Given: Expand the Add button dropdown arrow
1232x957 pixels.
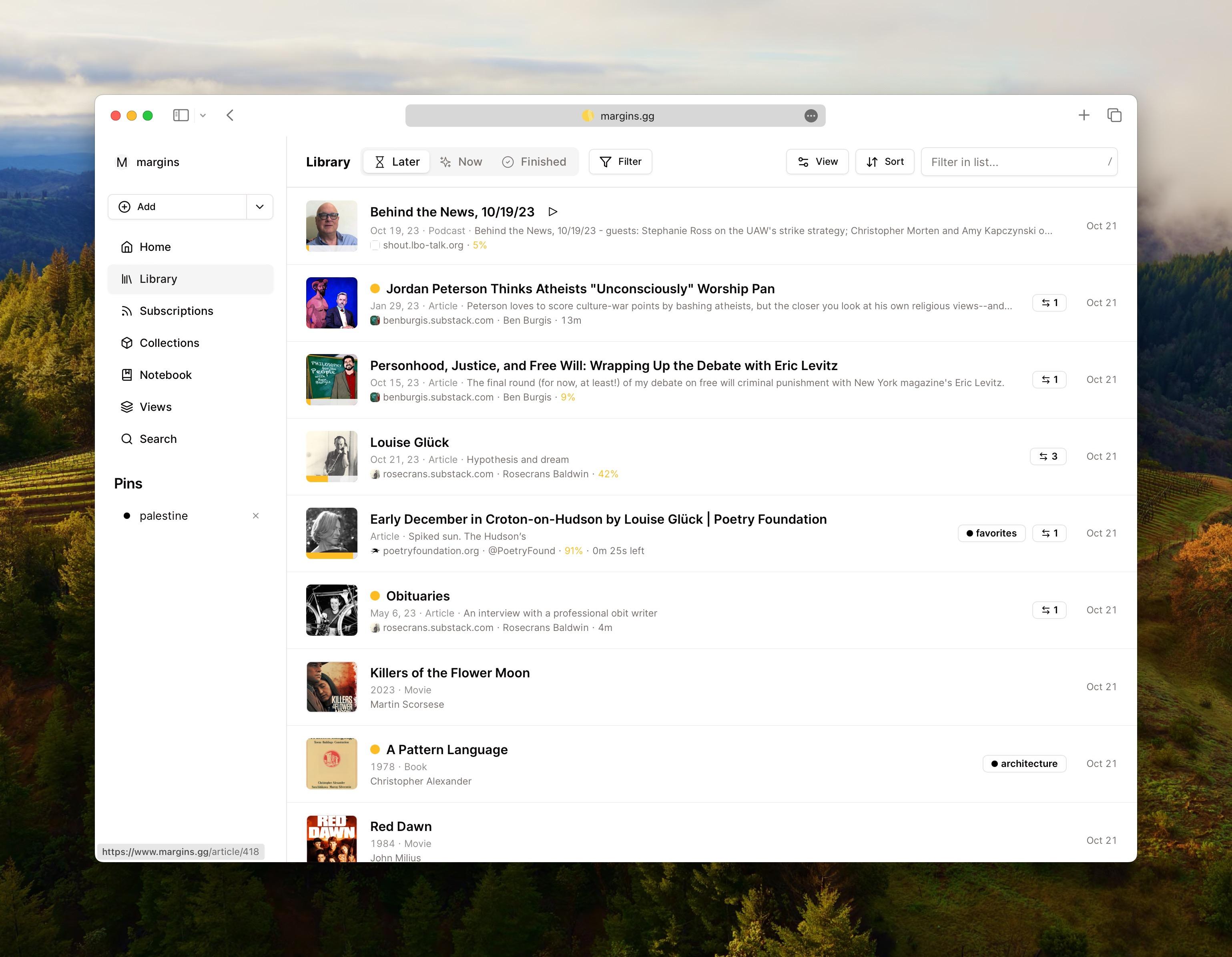Looking at the screenshot, I should pos(259,207).
